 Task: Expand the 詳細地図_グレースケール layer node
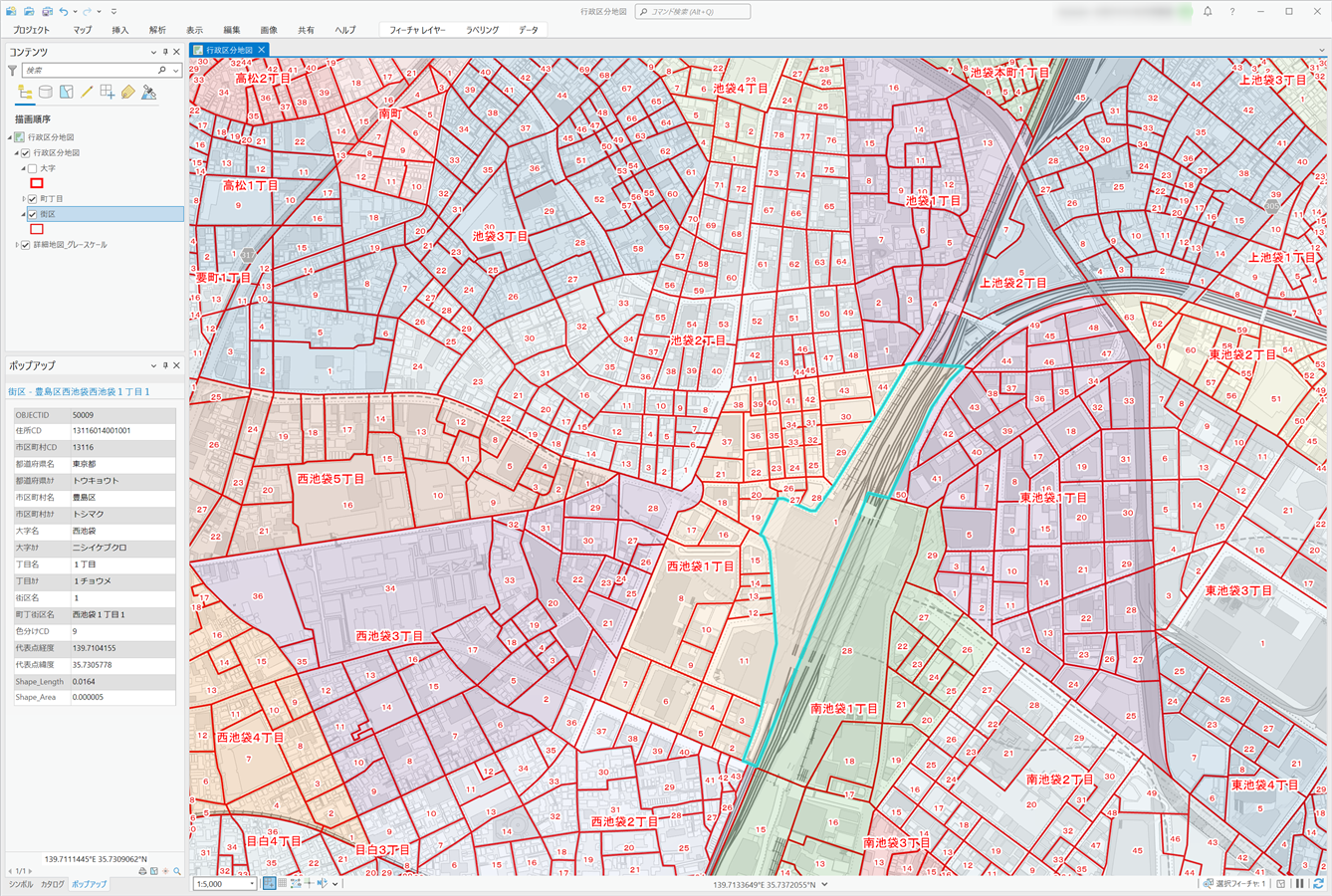tap(16, 245)
